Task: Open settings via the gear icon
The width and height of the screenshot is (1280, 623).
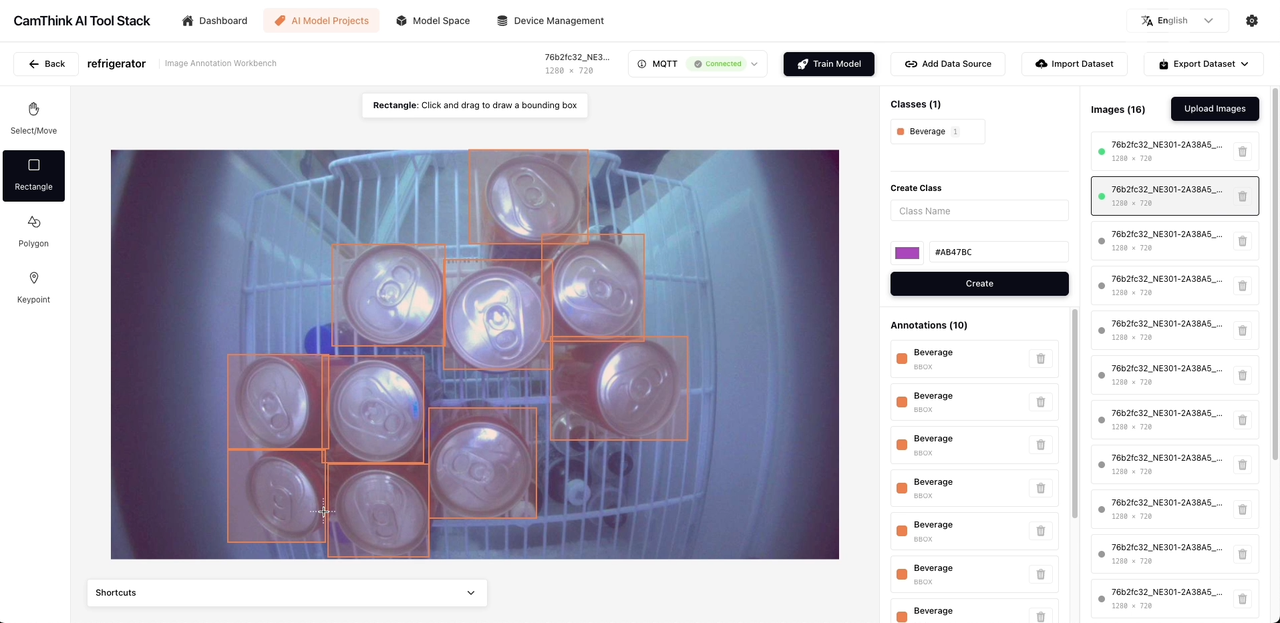Action: [1252, 21]
